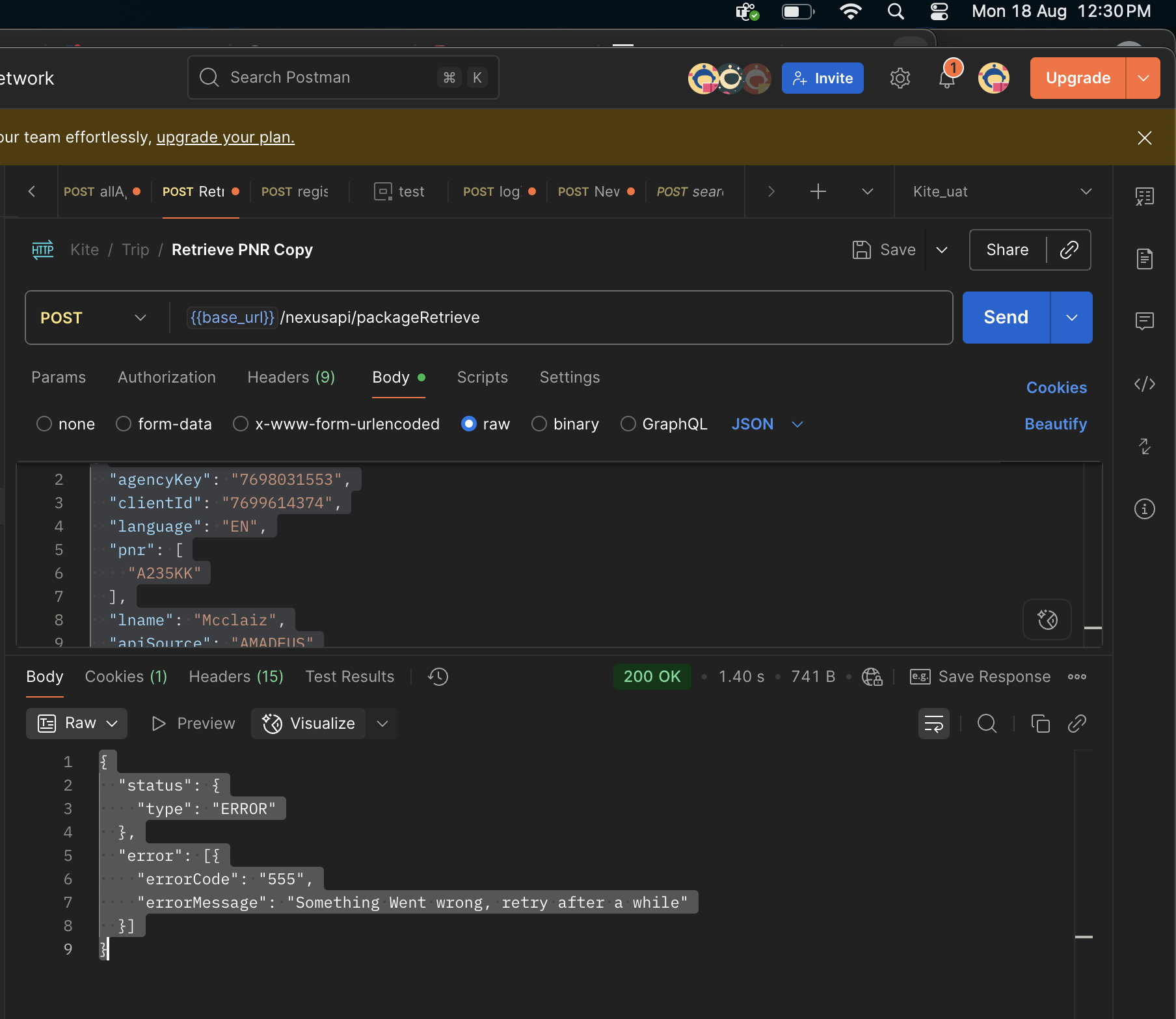Open the Postman settings gear
This screenshot has height=1019, width=1176.
click(x=900, y=78)
